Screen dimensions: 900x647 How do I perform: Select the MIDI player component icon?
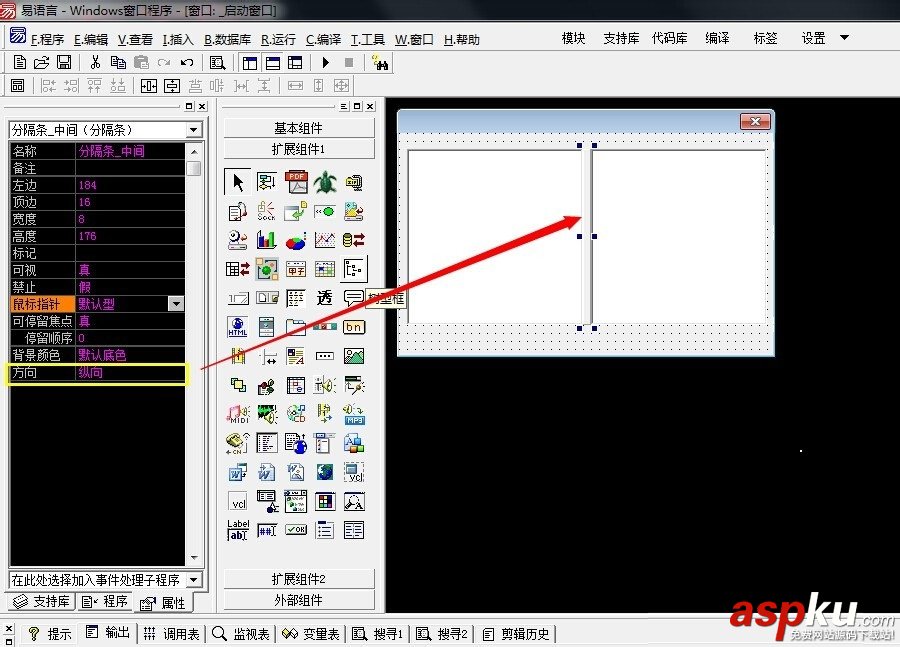tap(237, 414)
